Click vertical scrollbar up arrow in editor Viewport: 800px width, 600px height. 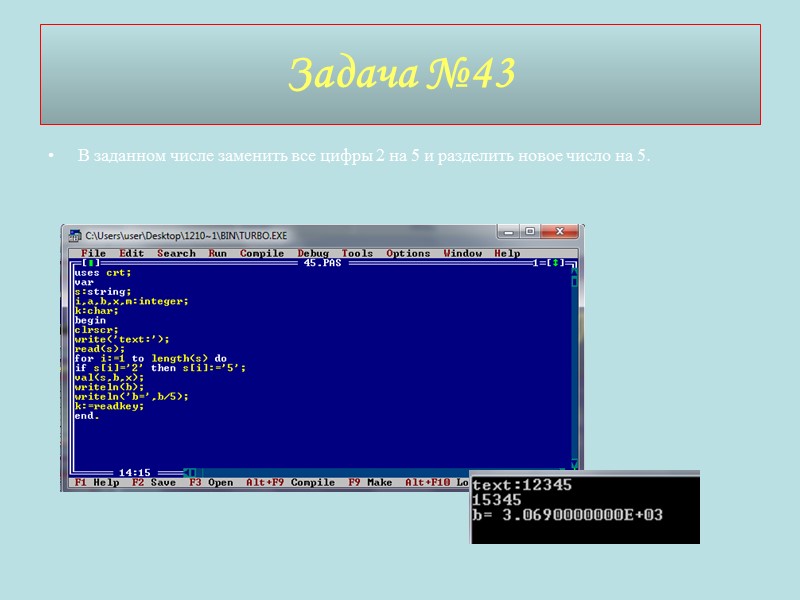(574, 272)
